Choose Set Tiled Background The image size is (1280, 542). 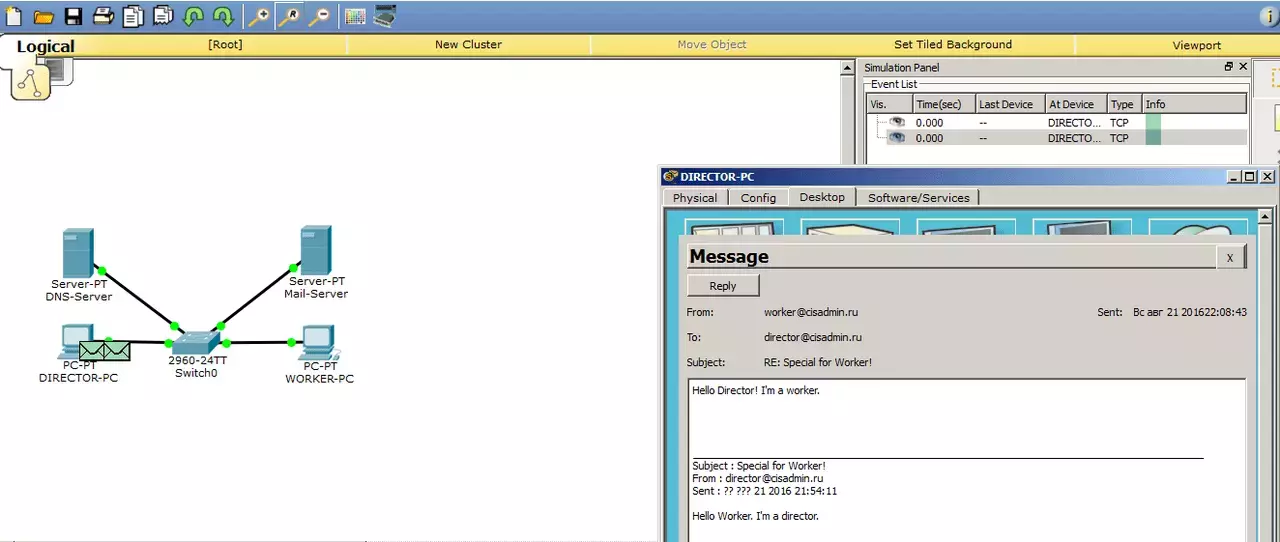(952, 45)
